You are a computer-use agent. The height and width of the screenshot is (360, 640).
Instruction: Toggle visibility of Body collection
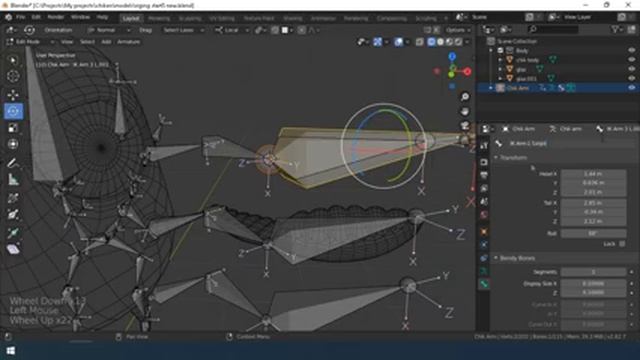pos(631,50)
